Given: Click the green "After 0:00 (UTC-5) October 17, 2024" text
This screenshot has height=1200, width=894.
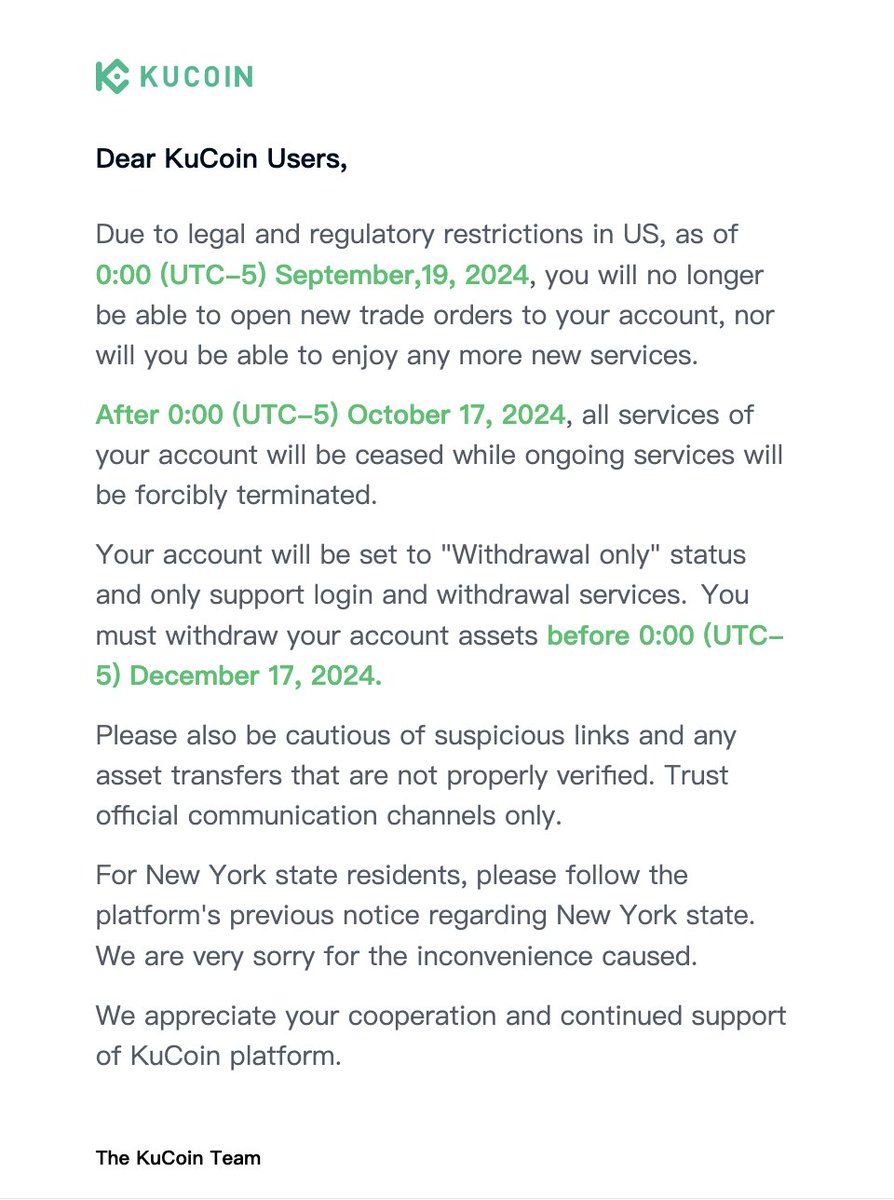Looking at the screenshot, I should click(x=332, y=414).
